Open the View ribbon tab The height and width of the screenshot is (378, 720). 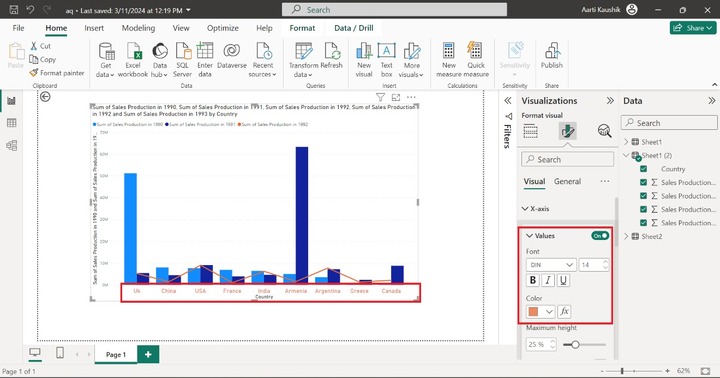point(181,28)
